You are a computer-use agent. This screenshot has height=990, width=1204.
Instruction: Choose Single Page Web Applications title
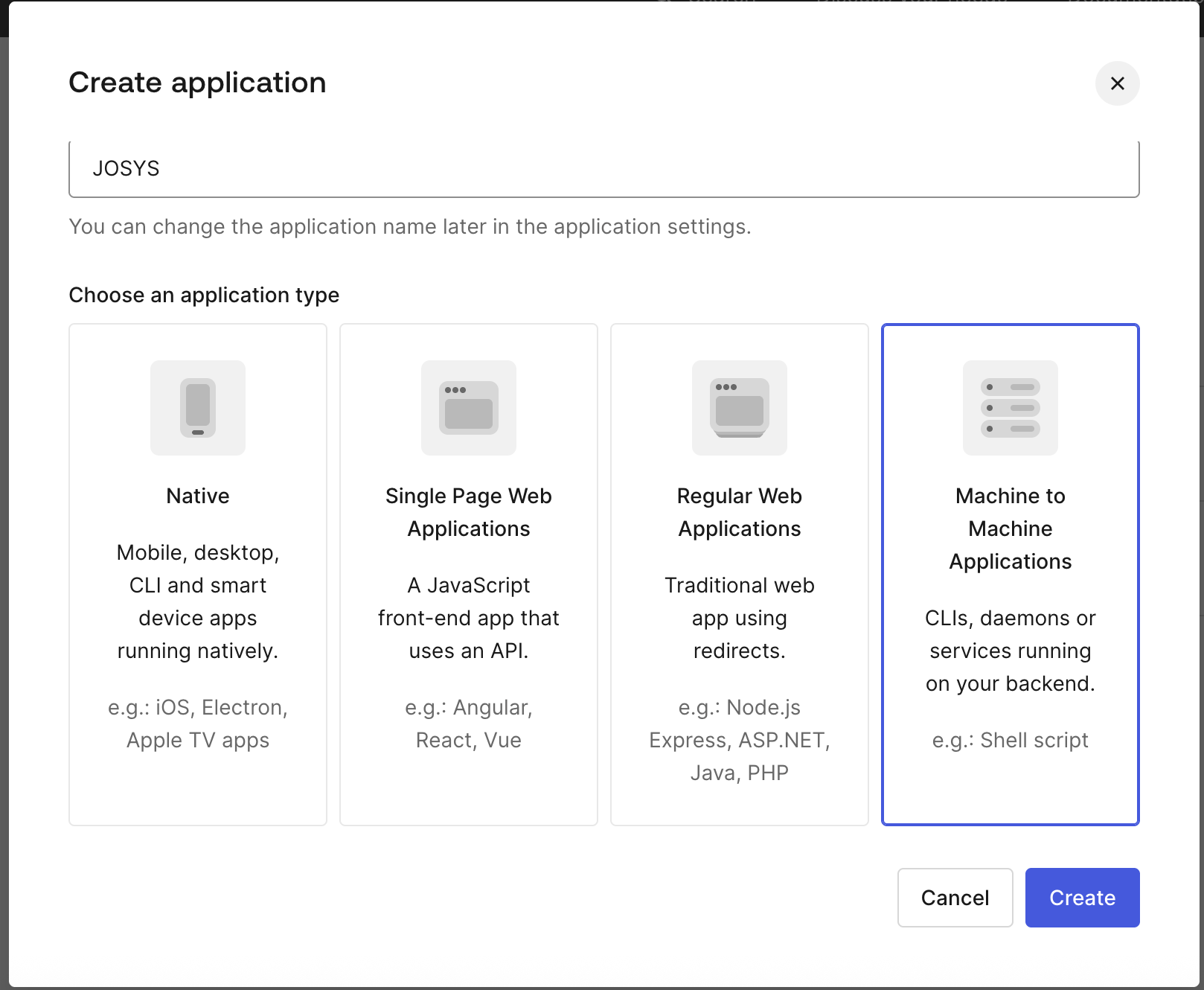click(x=468, y=512)
